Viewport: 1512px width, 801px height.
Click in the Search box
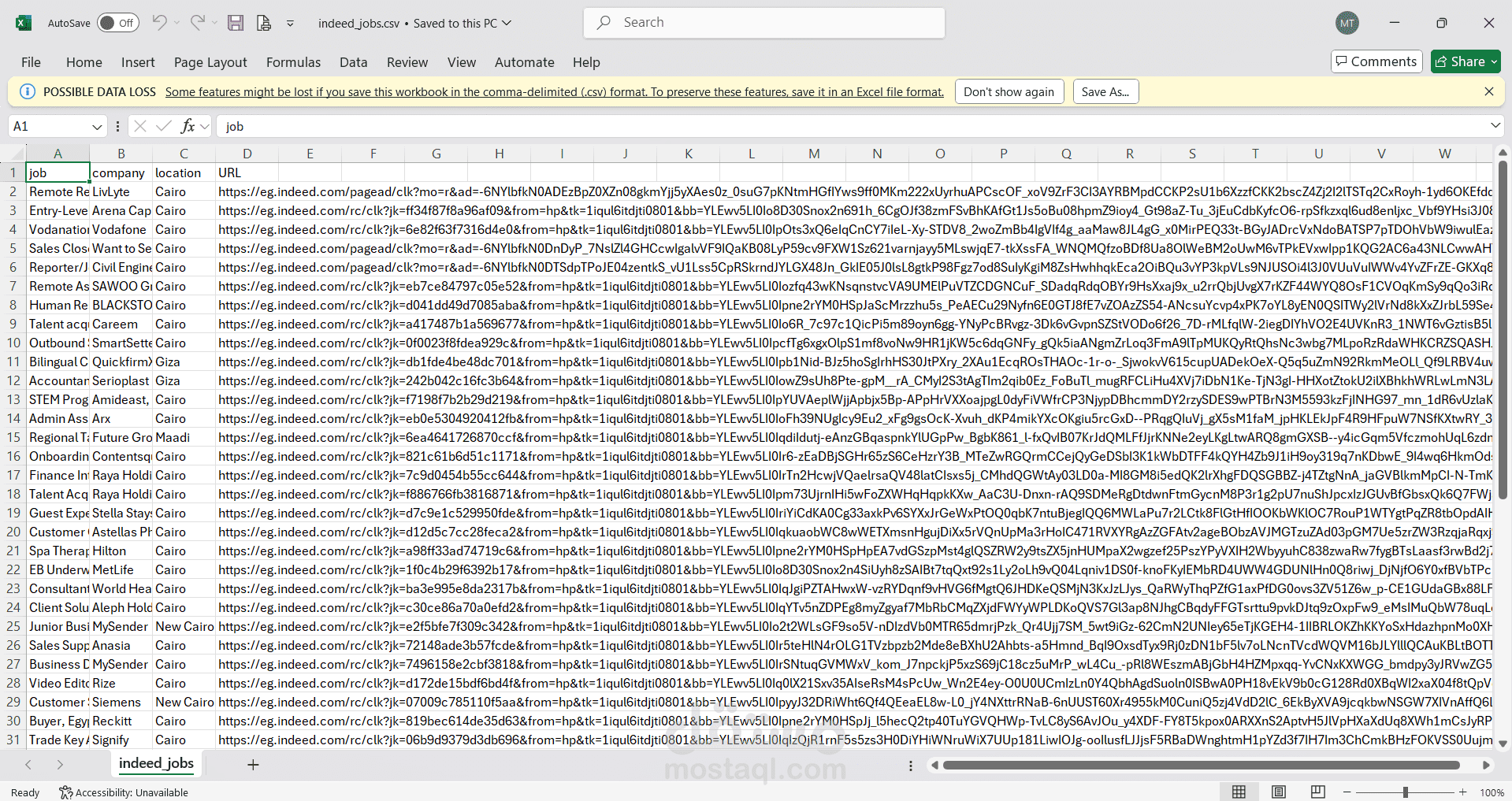pyautogui.click(x=764, y=23)
